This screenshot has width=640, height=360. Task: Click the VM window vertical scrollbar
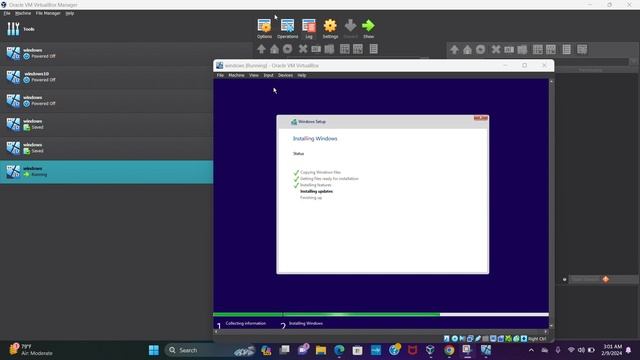[551, 204]
